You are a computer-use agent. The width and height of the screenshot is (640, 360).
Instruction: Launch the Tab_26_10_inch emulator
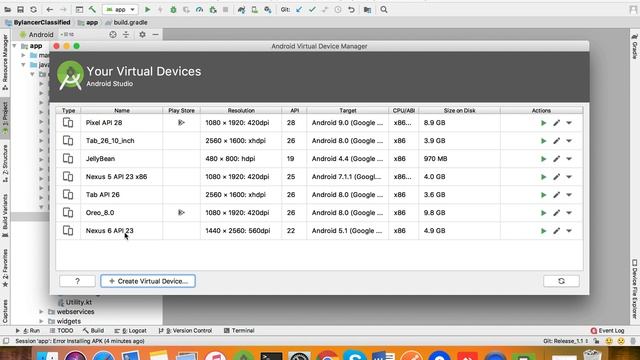pos(543,141)
